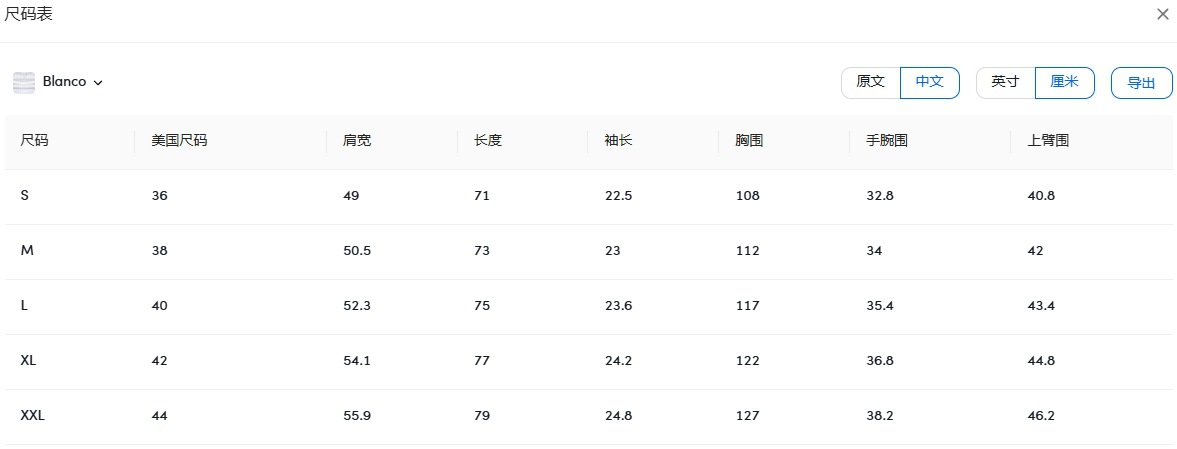The height and width of the screenshot is (449, 1177).
Task: Click the 胸围 column header
Action: [x=749, y=141]
